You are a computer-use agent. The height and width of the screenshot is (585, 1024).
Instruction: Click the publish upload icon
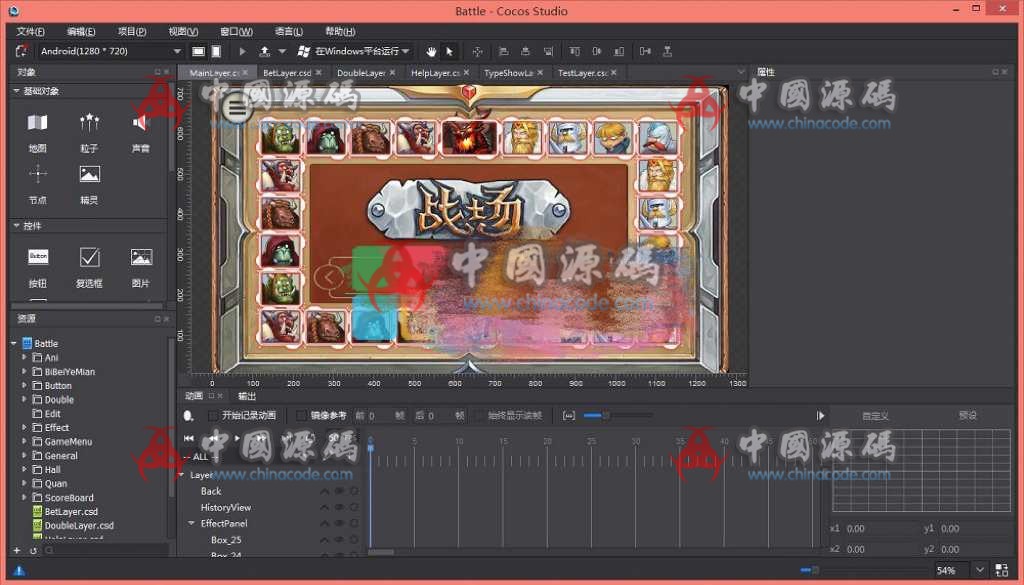(264, 51)
